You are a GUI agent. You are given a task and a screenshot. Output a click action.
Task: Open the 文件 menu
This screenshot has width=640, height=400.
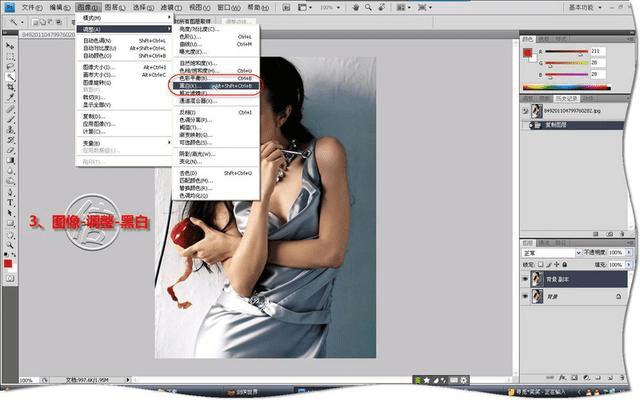pos(31,7)
